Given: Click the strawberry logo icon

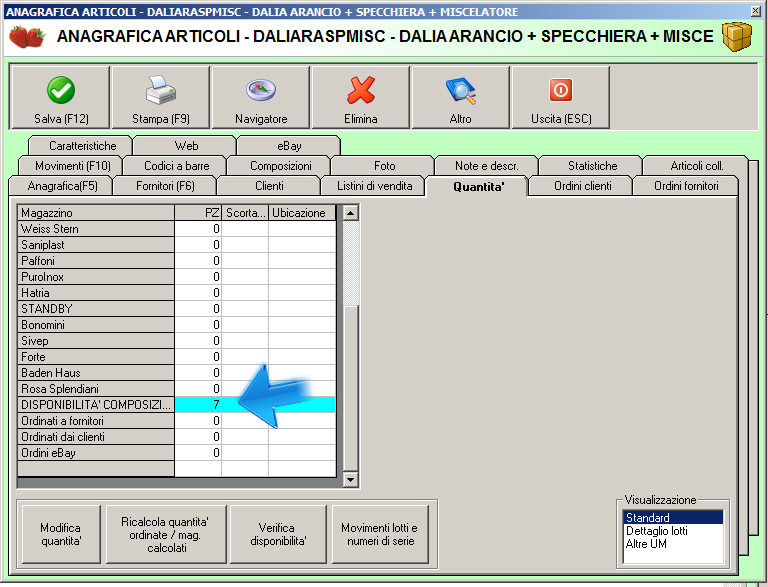Looking at the screenshot, I should tap(27, 37).
